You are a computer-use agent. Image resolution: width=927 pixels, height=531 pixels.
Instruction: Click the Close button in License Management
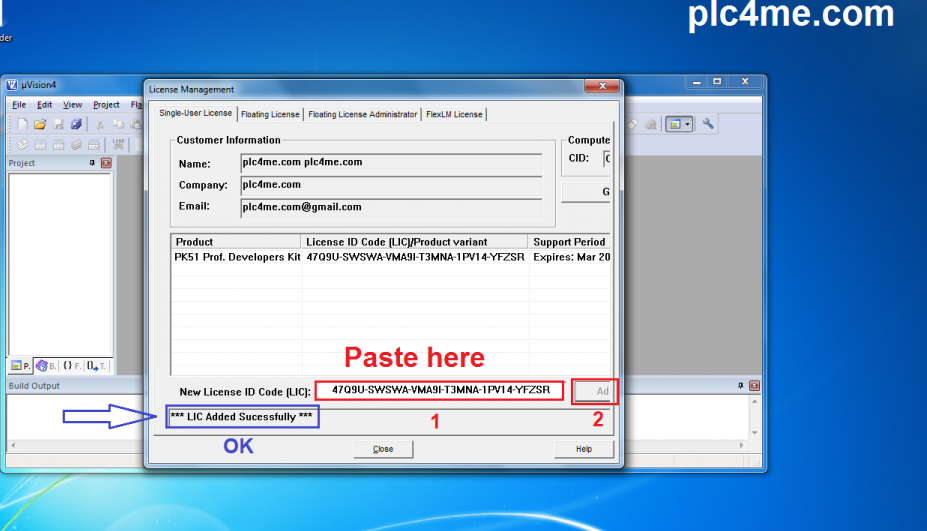383,449
